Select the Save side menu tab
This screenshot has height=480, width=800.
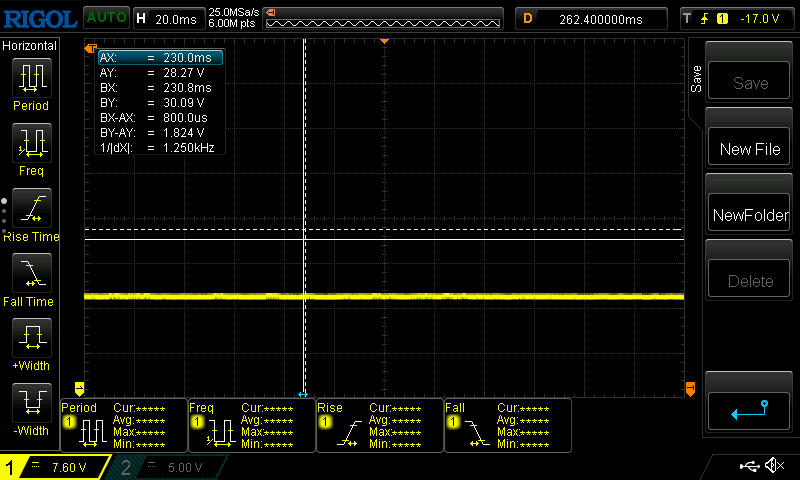(x=696, y=80)
